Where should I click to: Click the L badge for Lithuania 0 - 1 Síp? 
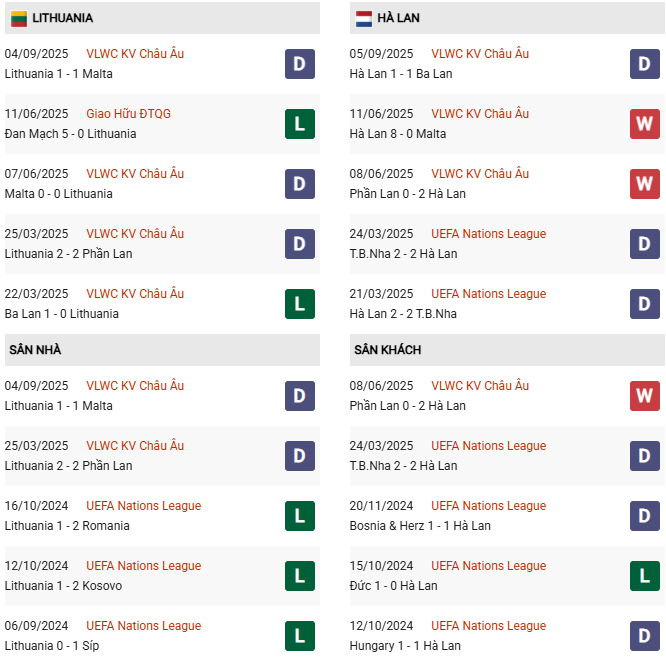[299, 636]
